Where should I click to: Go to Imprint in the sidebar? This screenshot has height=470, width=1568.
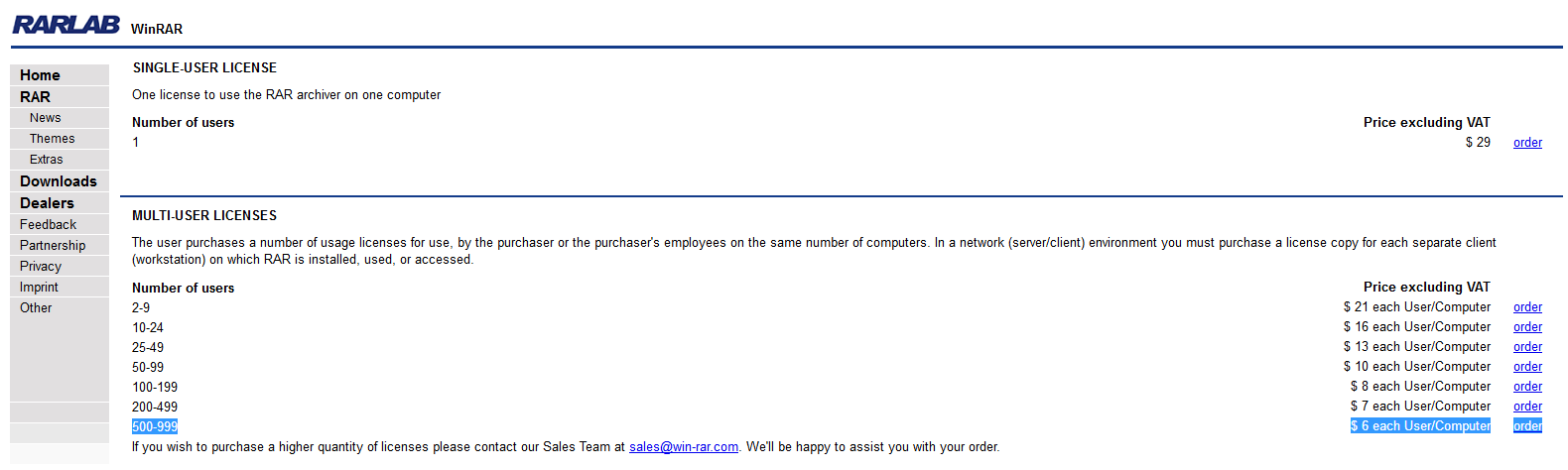click(39, 288)
